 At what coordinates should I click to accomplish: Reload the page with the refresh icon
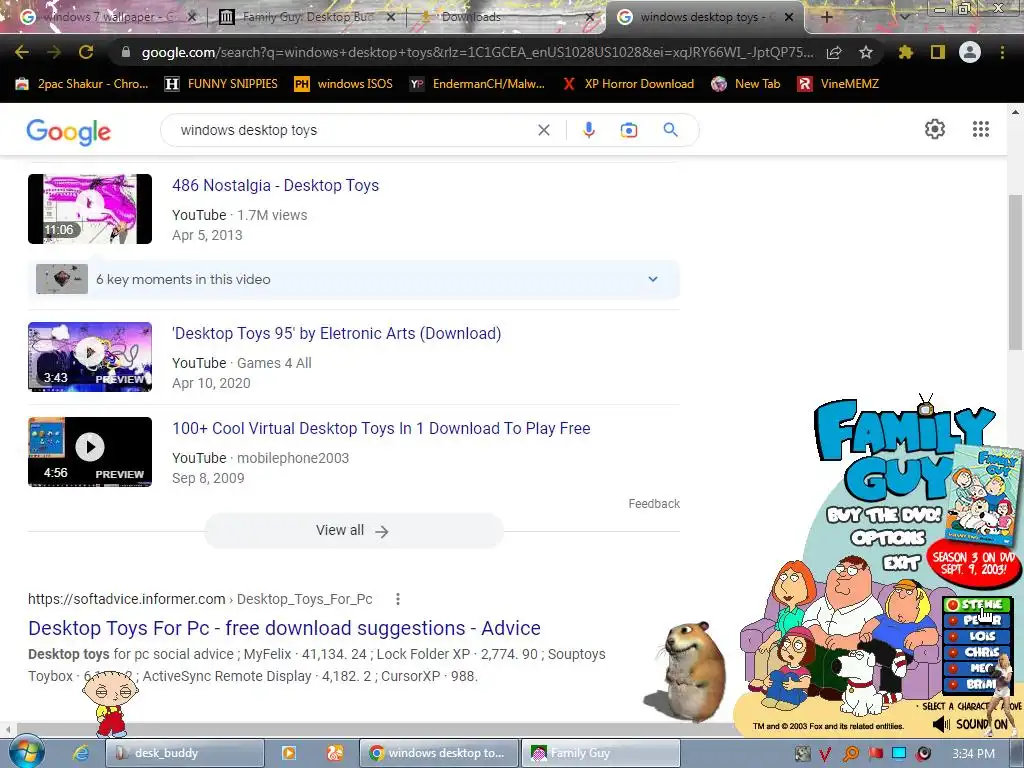point(86,52)
